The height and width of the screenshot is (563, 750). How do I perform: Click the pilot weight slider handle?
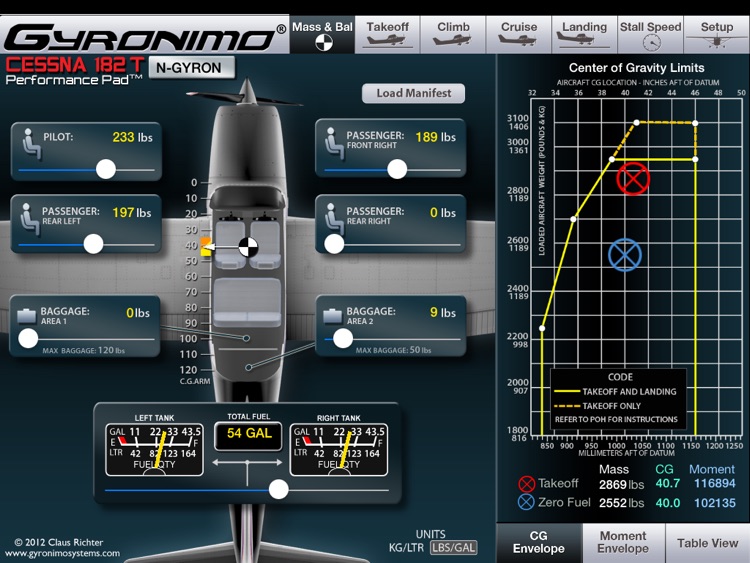tap(106, 169)
